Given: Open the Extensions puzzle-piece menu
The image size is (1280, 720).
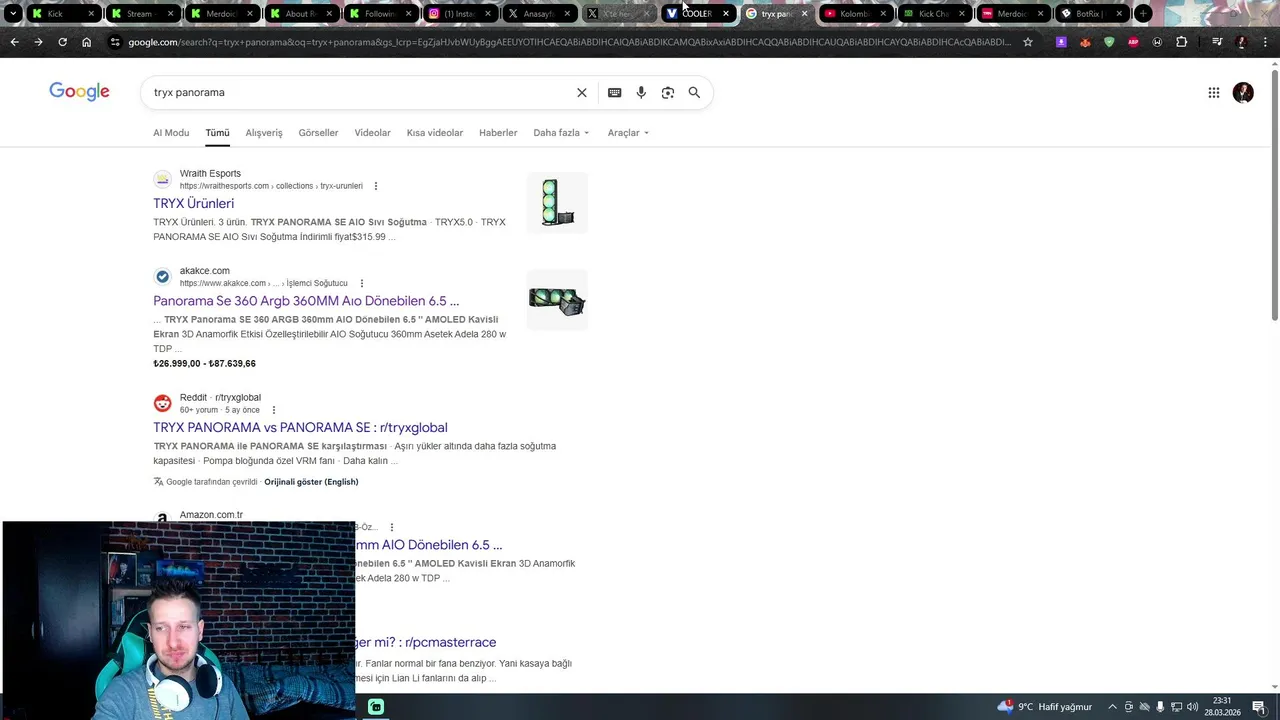Looking at the screenshot, I should pyautogui.click(x=1182, y=42).
